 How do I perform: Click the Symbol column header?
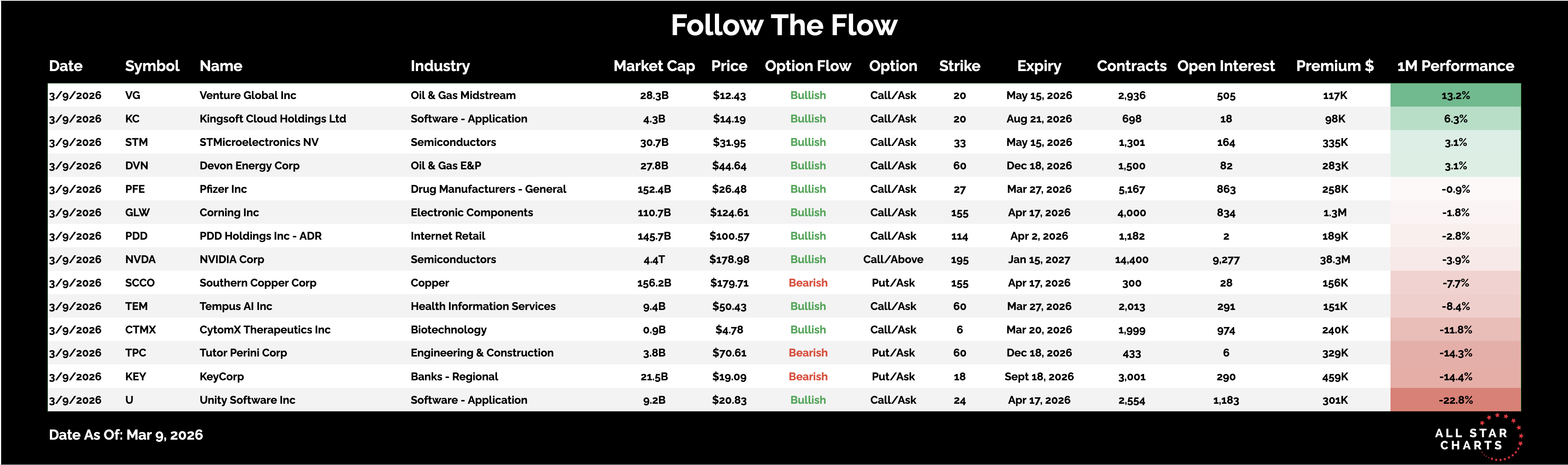click(x=151, y=66)
